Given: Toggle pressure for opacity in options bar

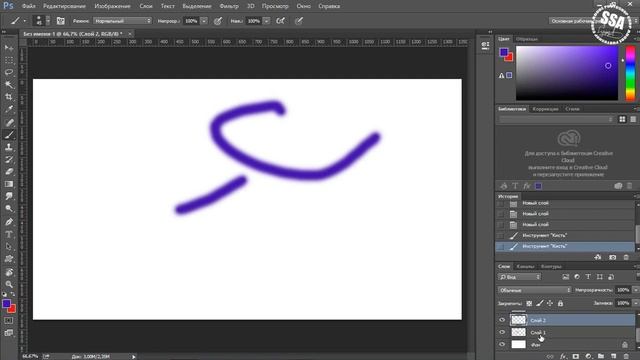Looking at the screenshot, I should tap(218, 21).
